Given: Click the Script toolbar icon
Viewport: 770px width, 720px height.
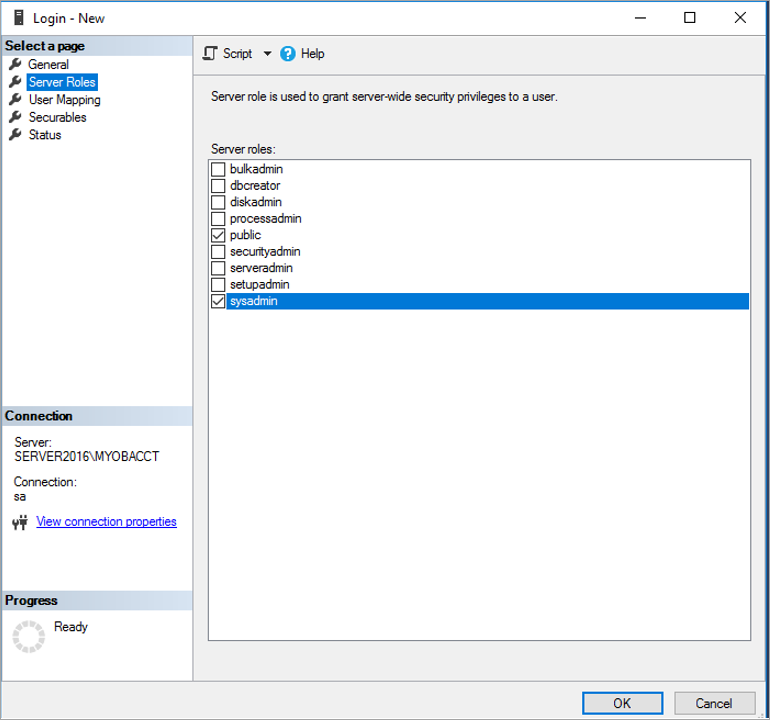Looking at the screenshot, I should point(210,54).
